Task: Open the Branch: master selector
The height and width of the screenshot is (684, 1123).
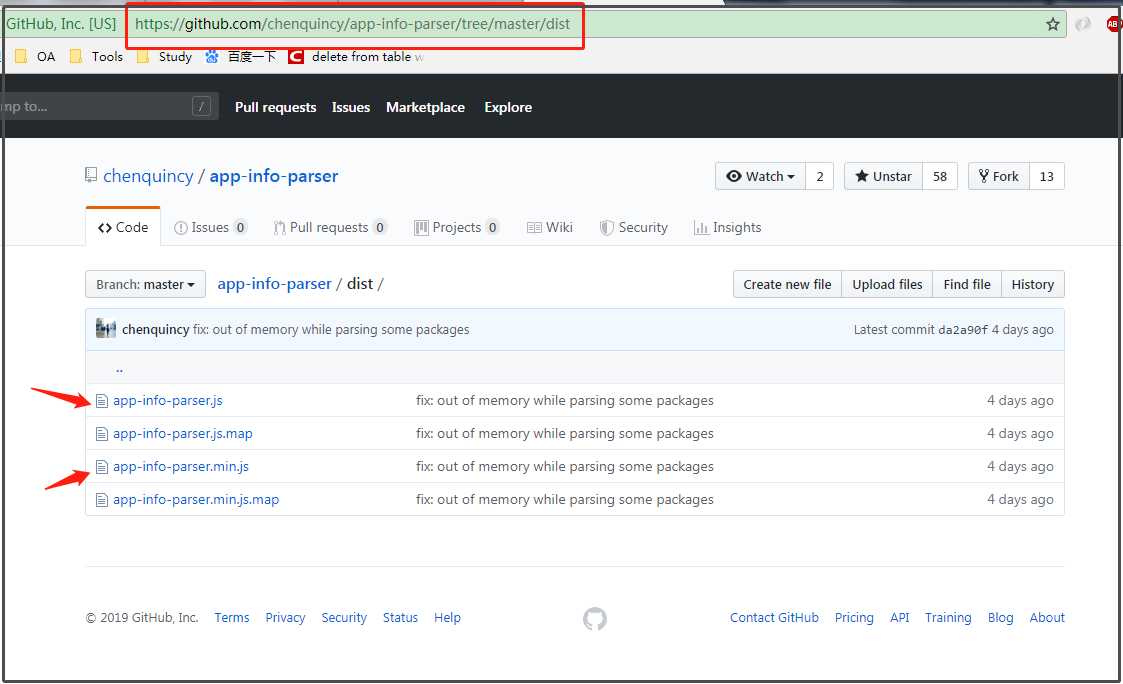Action: (x=145, y=284)
